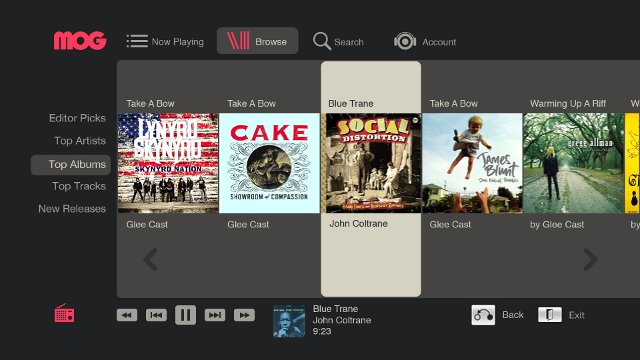The image size is (640, 360).
Task: Click Take A Bow above James Blunt cover
Action: 454,104
